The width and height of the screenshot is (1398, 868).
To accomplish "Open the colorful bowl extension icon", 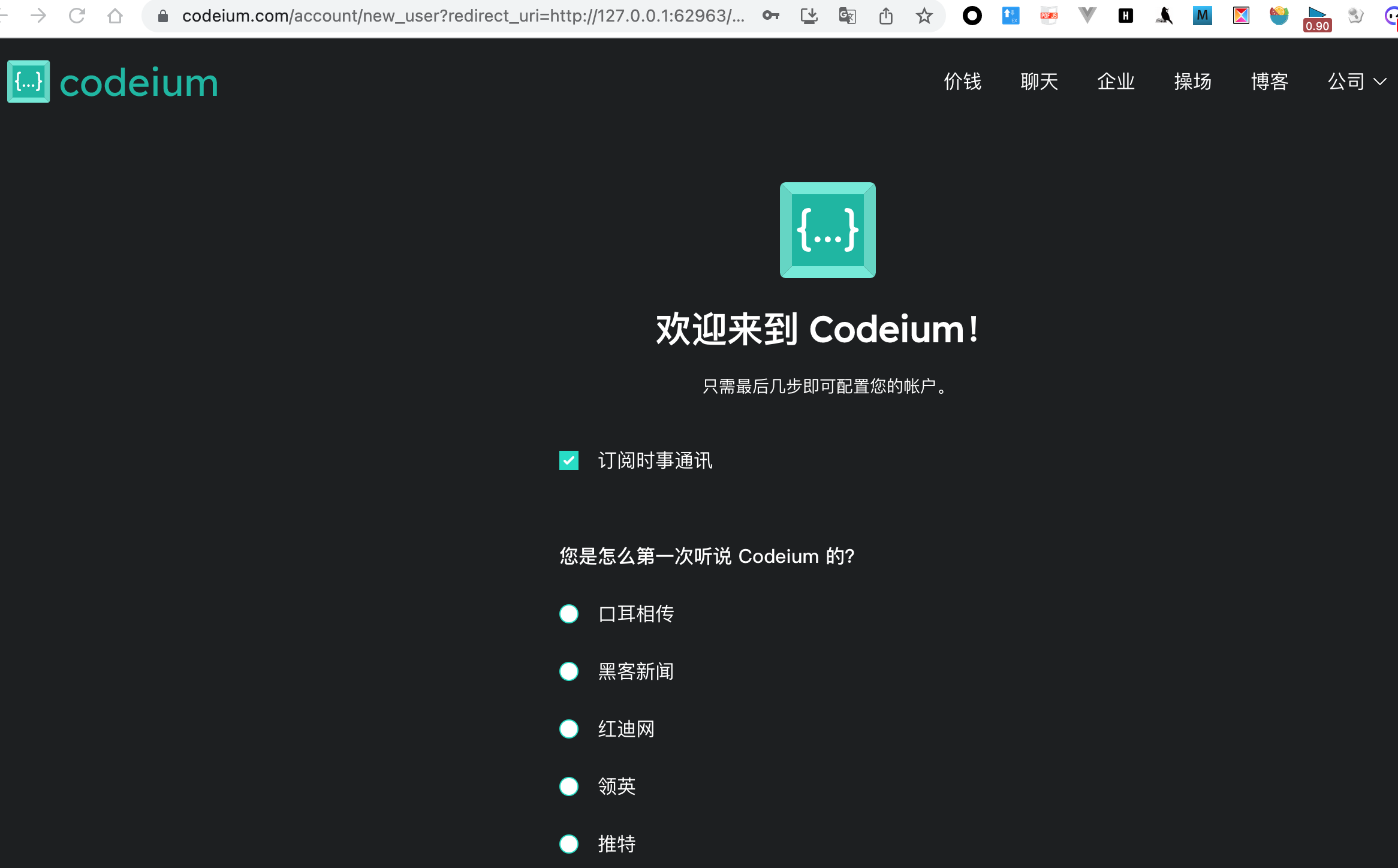I will coord(1279,16).
